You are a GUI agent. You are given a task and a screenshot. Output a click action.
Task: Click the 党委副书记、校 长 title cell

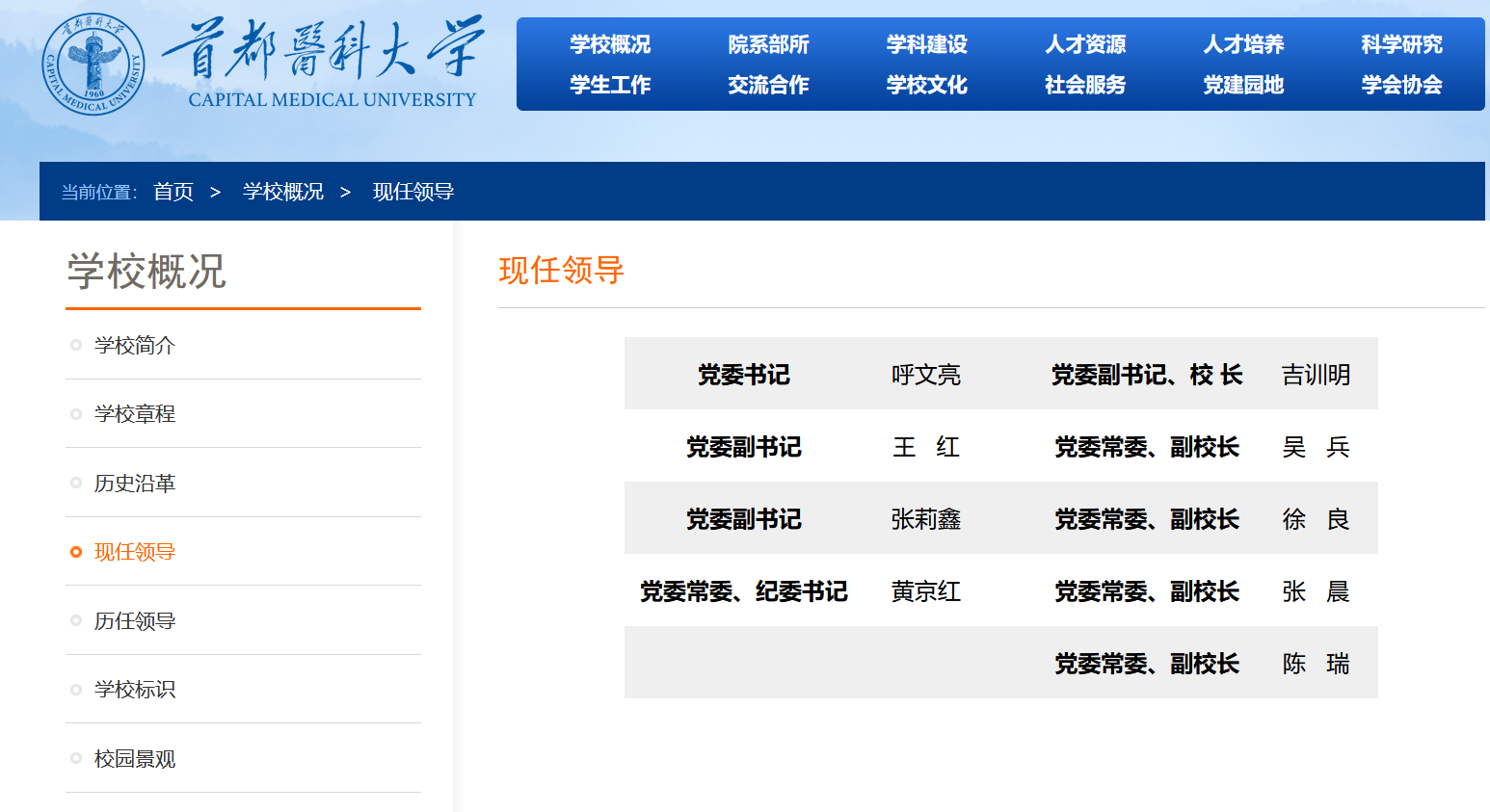1147,375
